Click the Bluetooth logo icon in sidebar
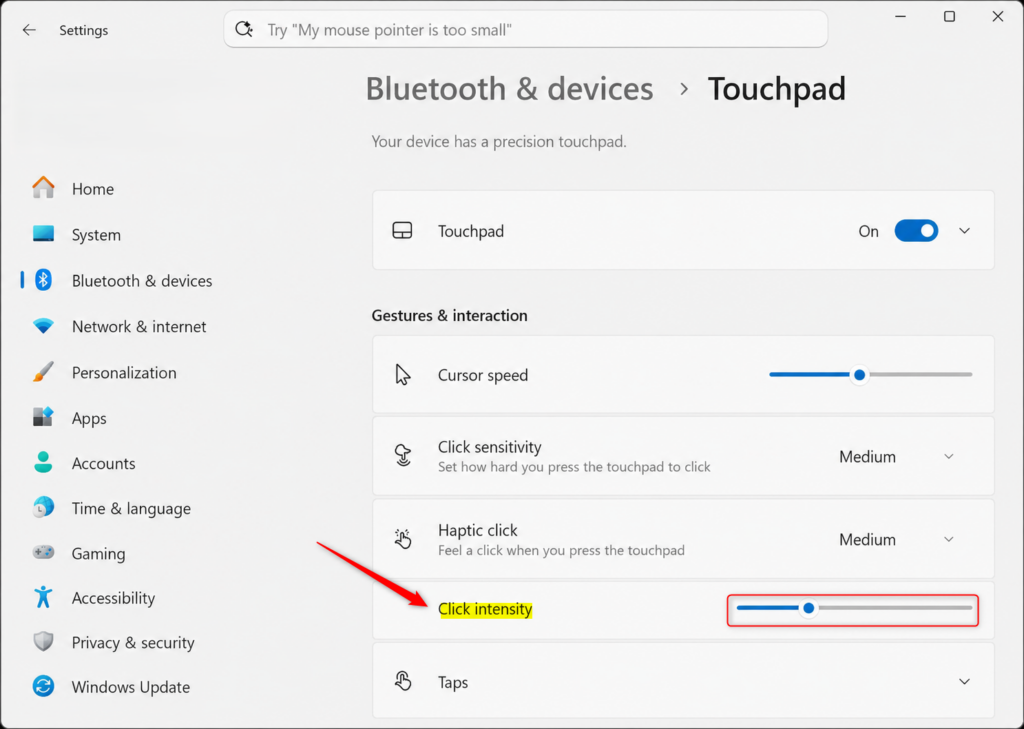Image resolution: width=1024 pixels, height=729 pixels. 43,280
